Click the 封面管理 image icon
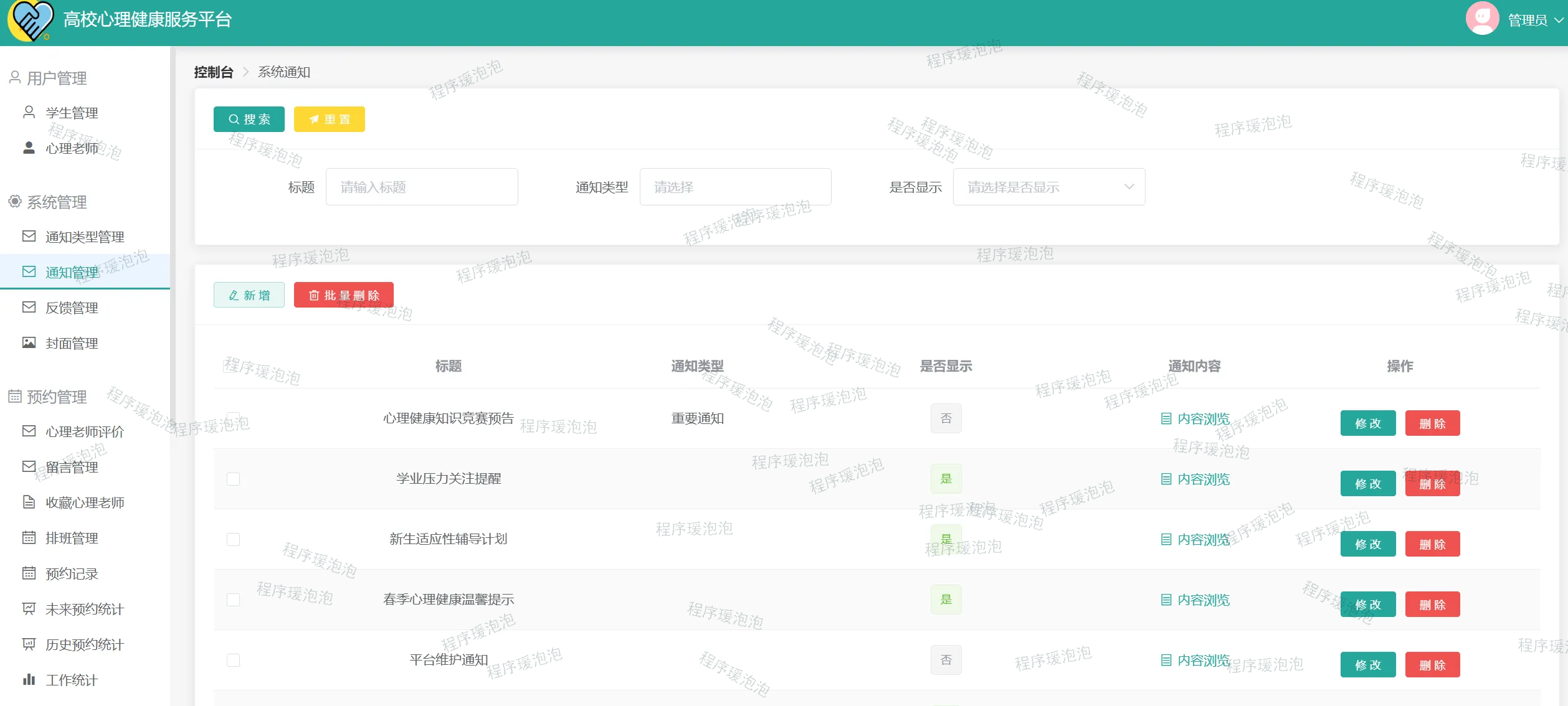Image resolution: width=1568 pixels, height=706 pixels. point(29,343)
